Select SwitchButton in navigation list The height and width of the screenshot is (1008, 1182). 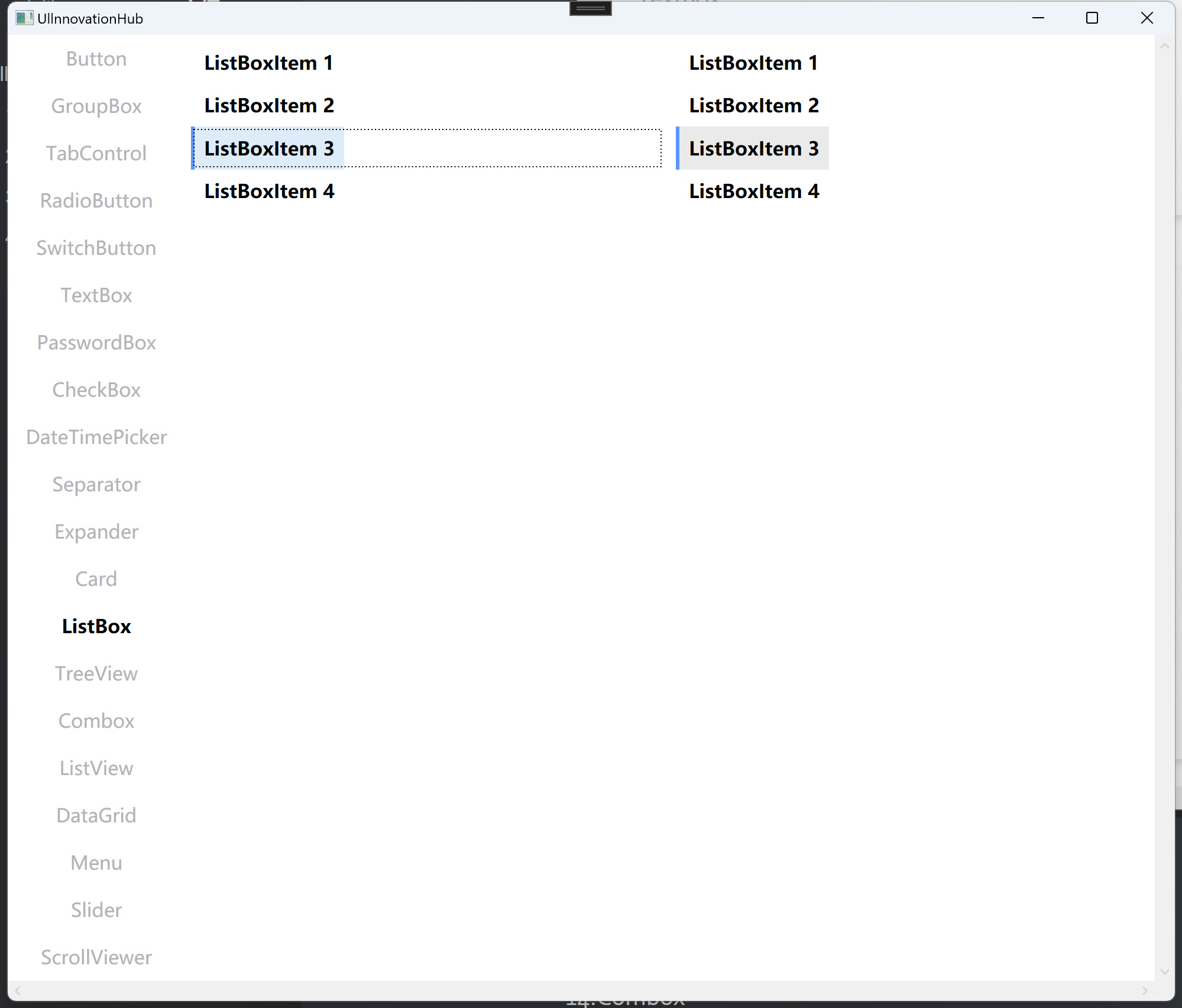pyautogui.click(x=96, y=248)
